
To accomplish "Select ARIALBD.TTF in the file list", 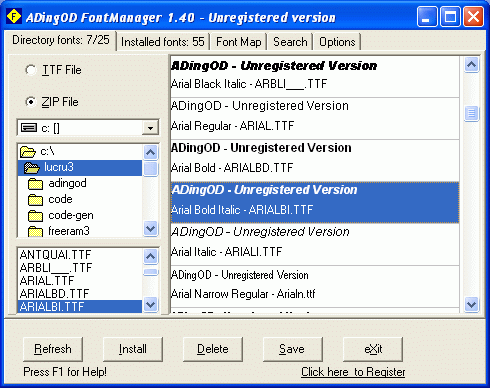I will coord(80,294).
